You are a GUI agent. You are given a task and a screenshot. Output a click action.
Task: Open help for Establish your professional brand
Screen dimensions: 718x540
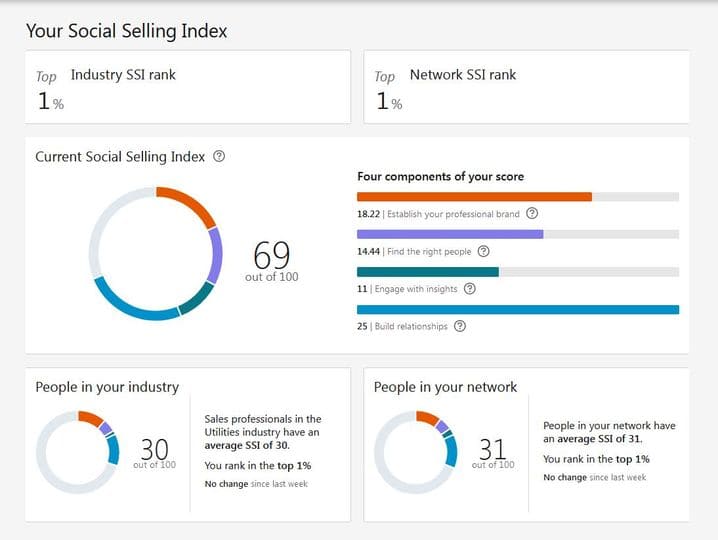tap(532, 213)
